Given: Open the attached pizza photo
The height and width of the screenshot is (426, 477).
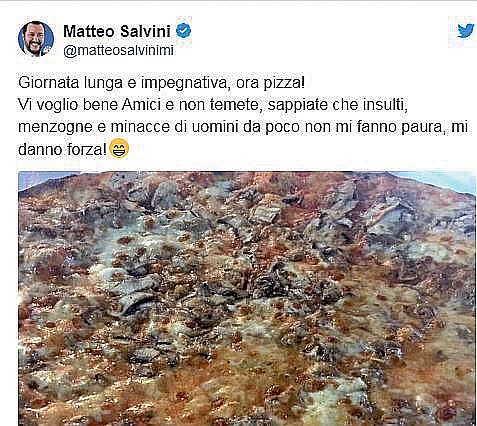Looking at the screenshot, I should (x=247, y=299).
